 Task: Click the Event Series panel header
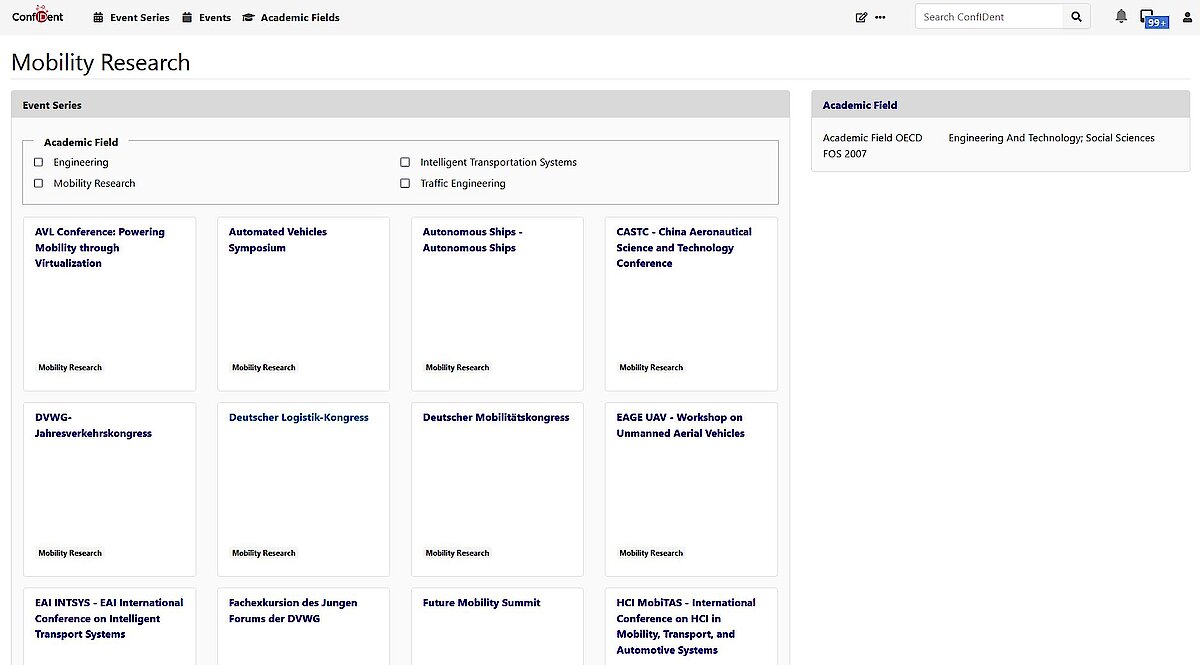[400, 105]
